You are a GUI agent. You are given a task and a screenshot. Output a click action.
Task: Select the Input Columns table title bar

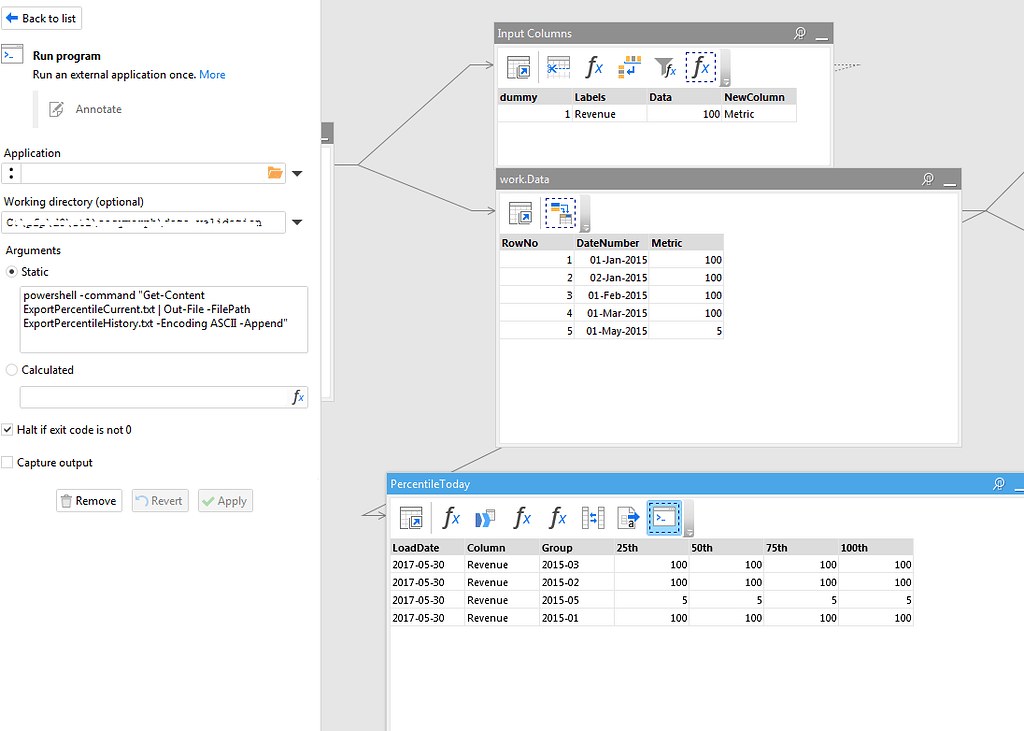[664, 33]
